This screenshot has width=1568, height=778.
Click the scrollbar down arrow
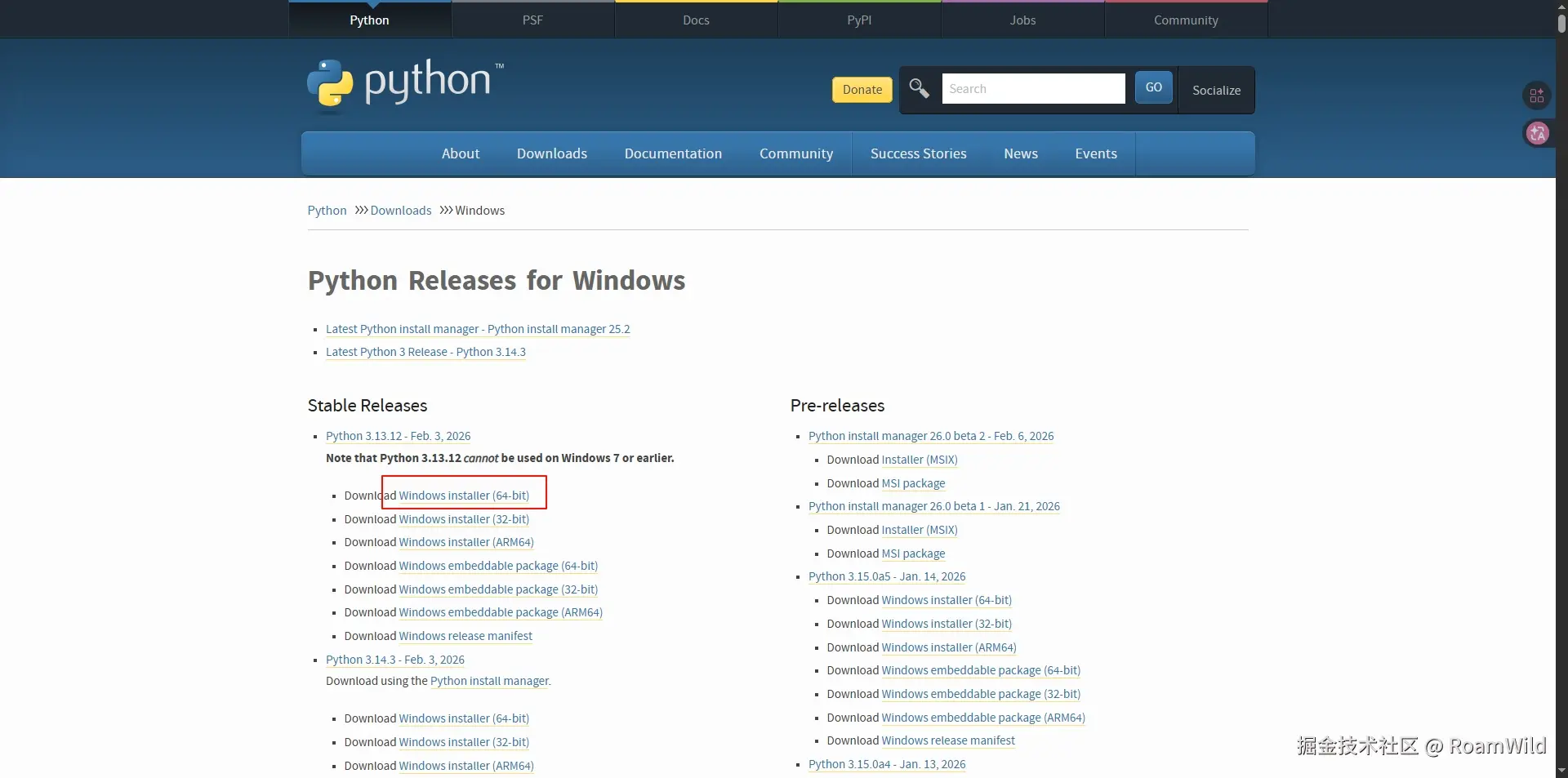1561,771
